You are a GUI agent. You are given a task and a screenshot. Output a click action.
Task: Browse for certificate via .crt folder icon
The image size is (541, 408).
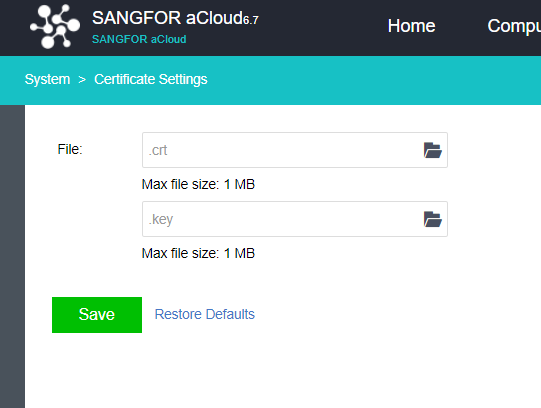432,150
